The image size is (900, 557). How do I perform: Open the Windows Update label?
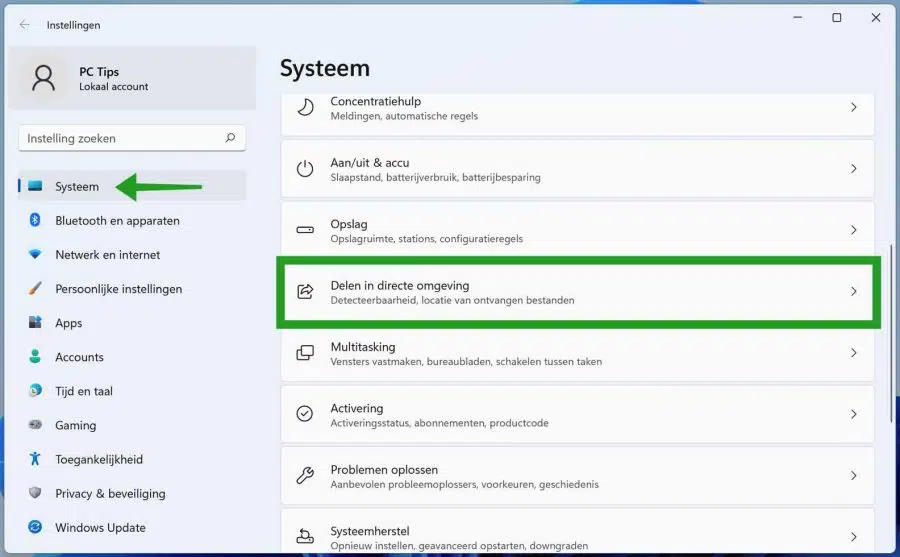(x=100, y=527)
